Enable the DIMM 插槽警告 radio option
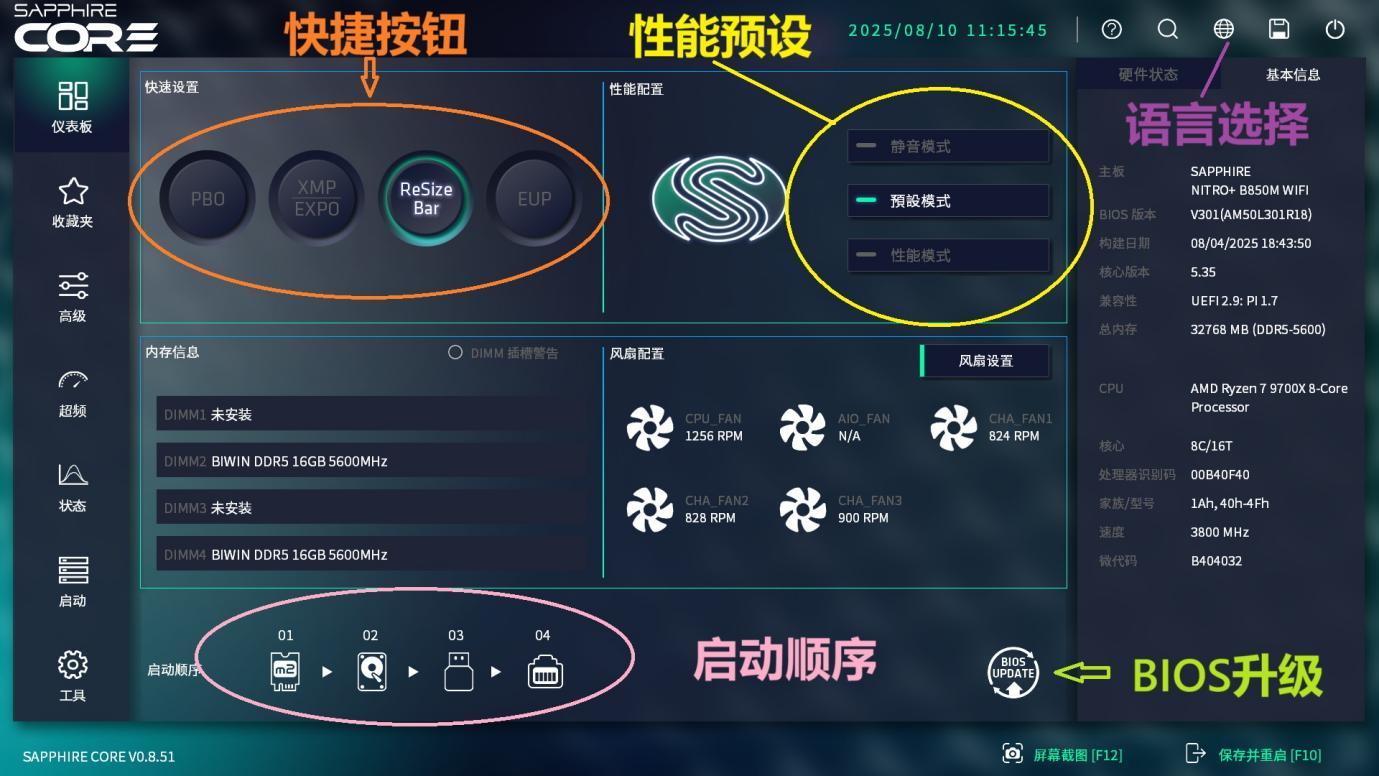The width and height of the screenshot is (1379, 776). [x=455, y=353]
